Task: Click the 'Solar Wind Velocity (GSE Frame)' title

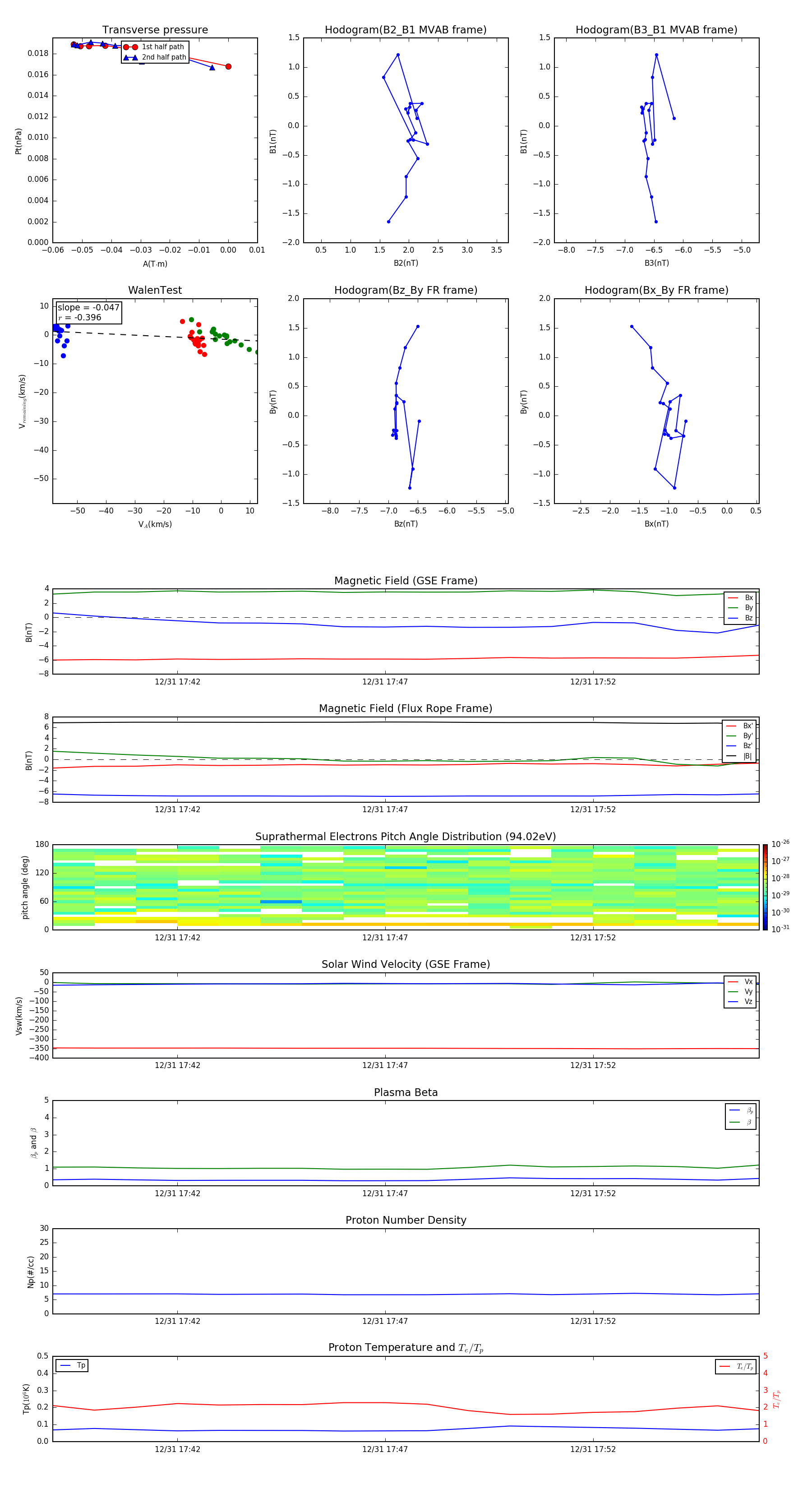Action: tap(406, 965)
